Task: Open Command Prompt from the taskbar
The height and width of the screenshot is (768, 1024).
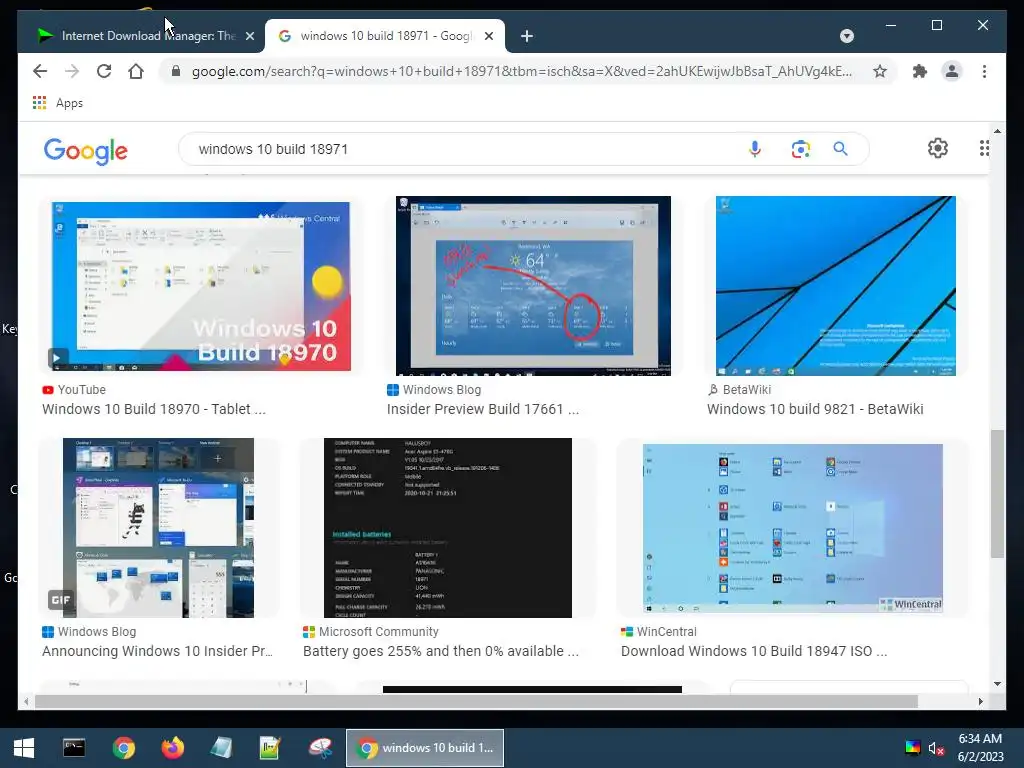Action: pos(74,748)
